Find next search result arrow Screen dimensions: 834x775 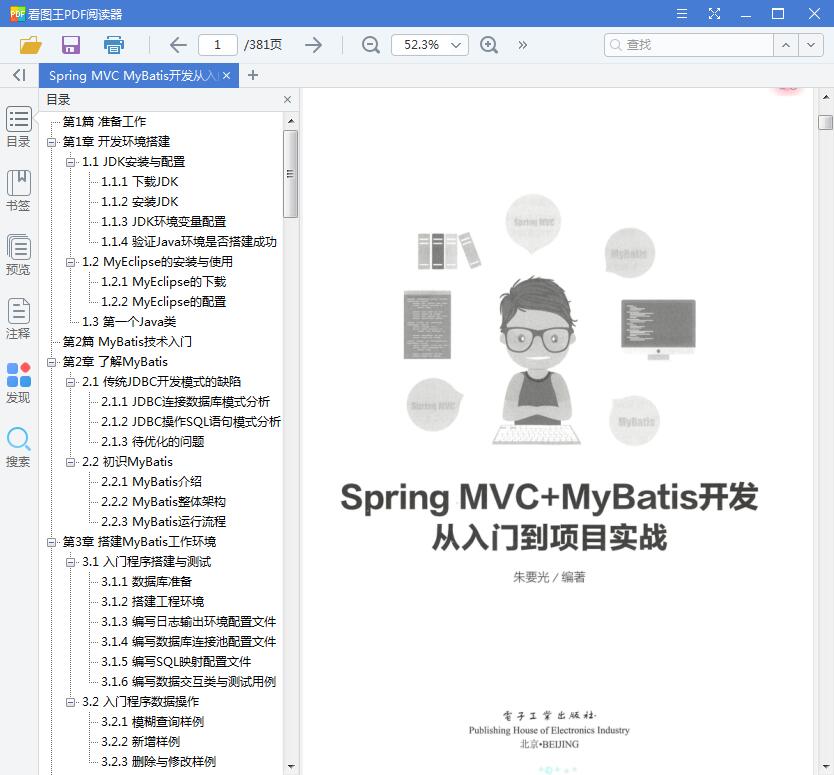pyautogui.click(x=811, y=45)
